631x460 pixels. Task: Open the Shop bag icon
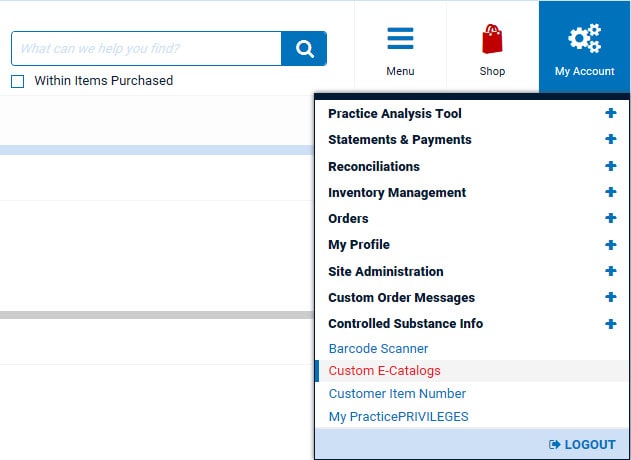[492, 39]
